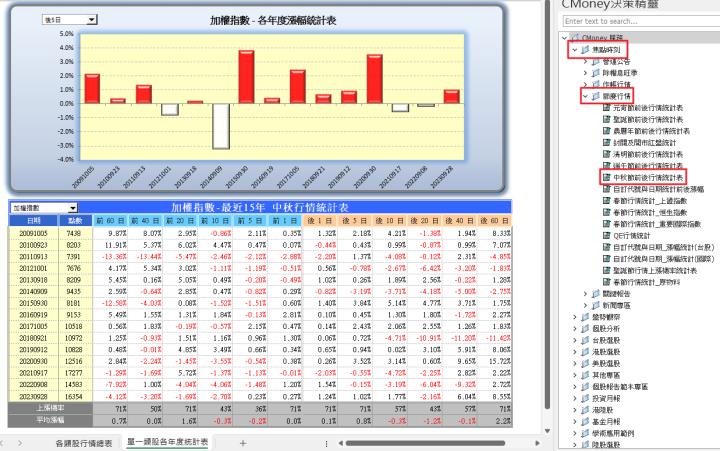Click the 聖誕節前後行情統計表 report icon
This screenshot has height=451, width=720.
click(606, 119)
